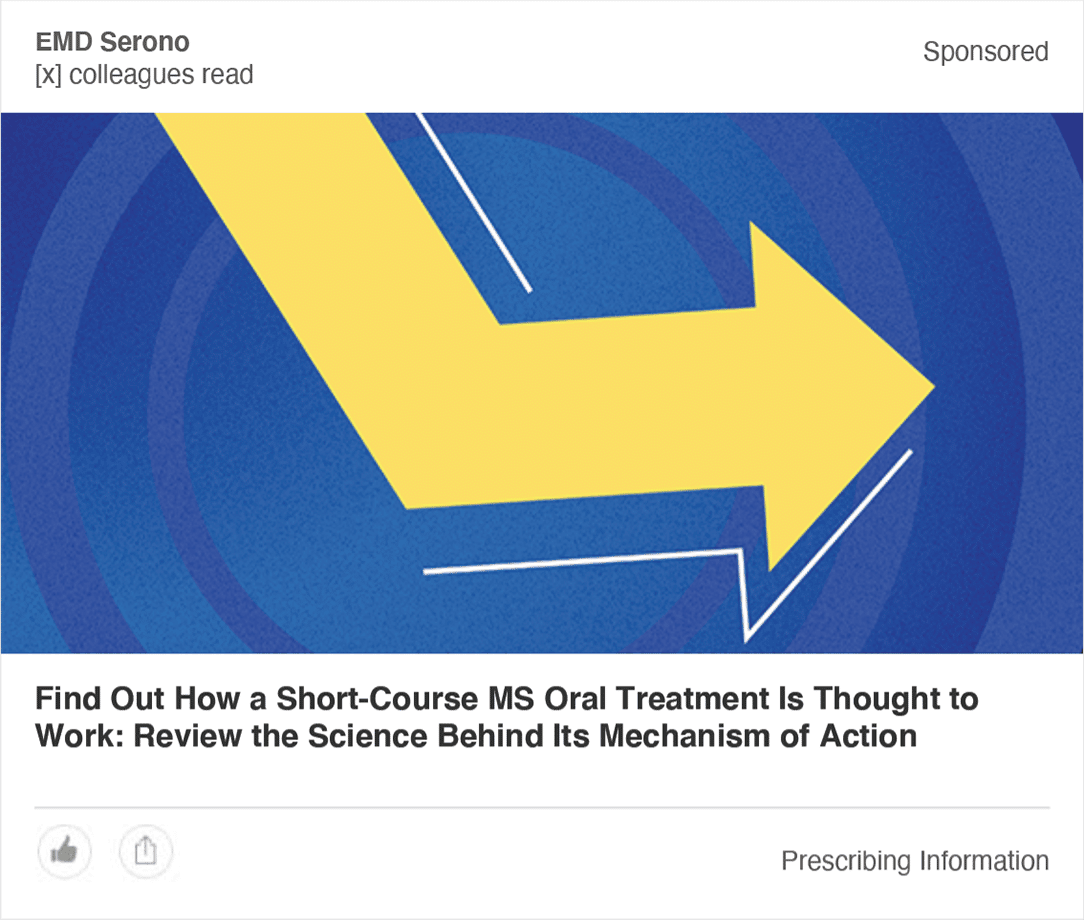The height and width of the screenshot is (920, 1084).
Task: Open the yellow arrow ad image
Action: 542,383
